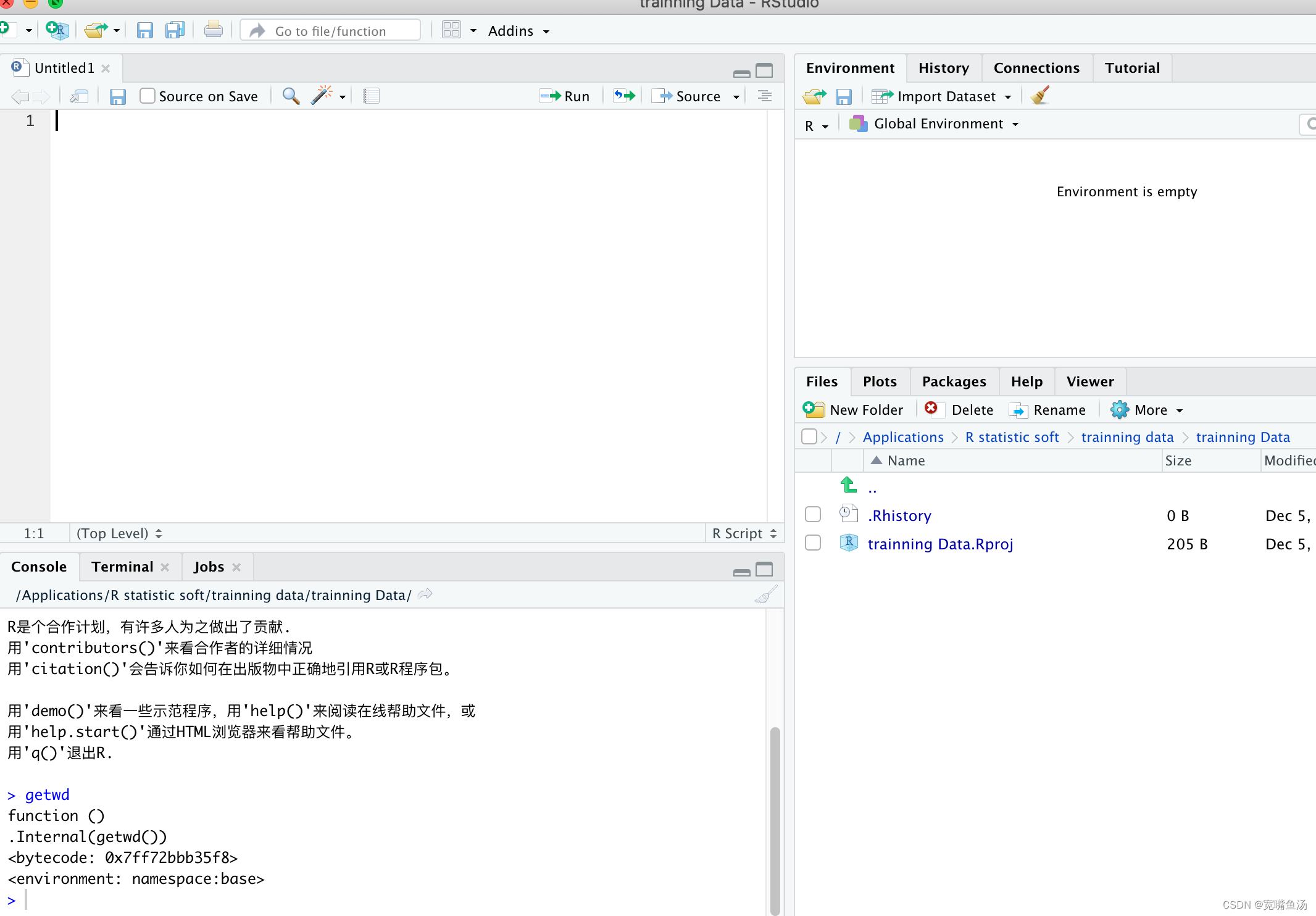
Task: Open trainning Data.Rproj file
Action: [940, 544]
